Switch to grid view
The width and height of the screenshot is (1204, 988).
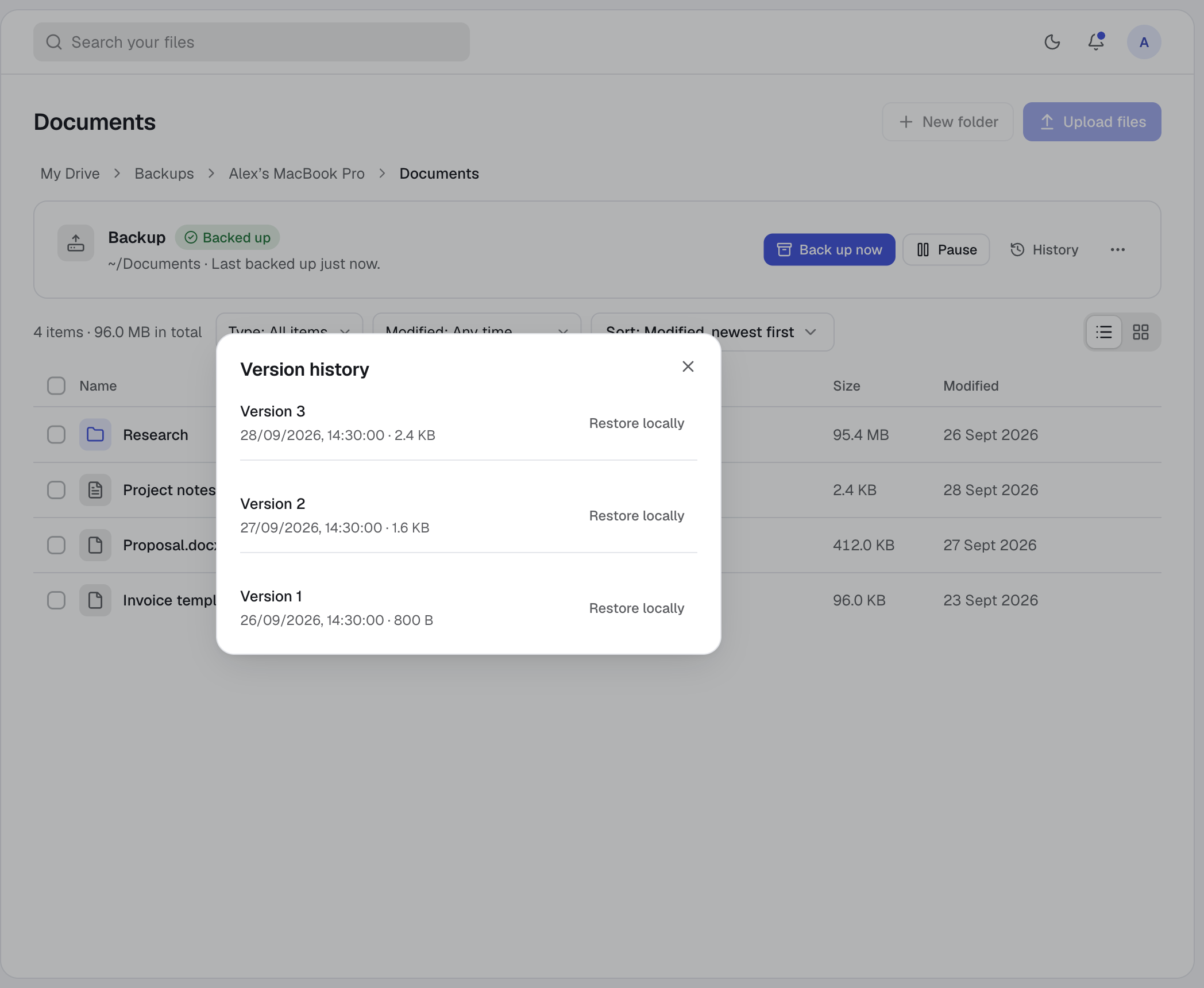(x=1140, y=332)
